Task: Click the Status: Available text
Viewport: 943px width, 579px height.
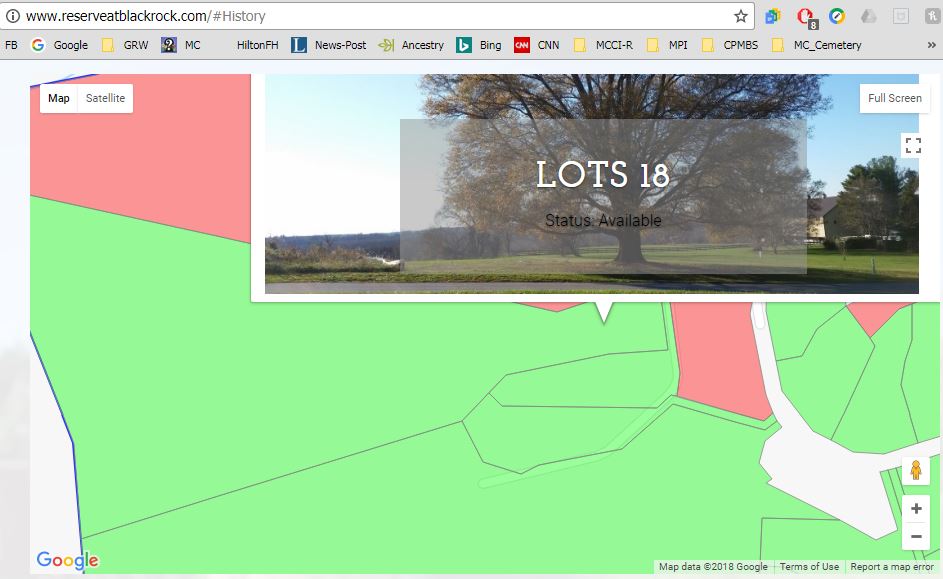Action: coord(603,221)
